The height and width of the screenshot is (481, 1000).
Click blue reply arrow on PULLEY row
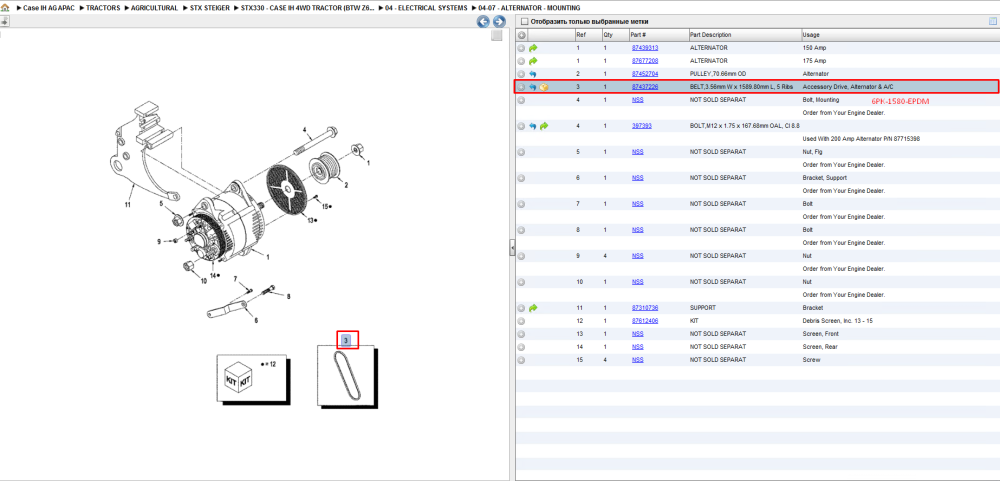tap(533, 74)
